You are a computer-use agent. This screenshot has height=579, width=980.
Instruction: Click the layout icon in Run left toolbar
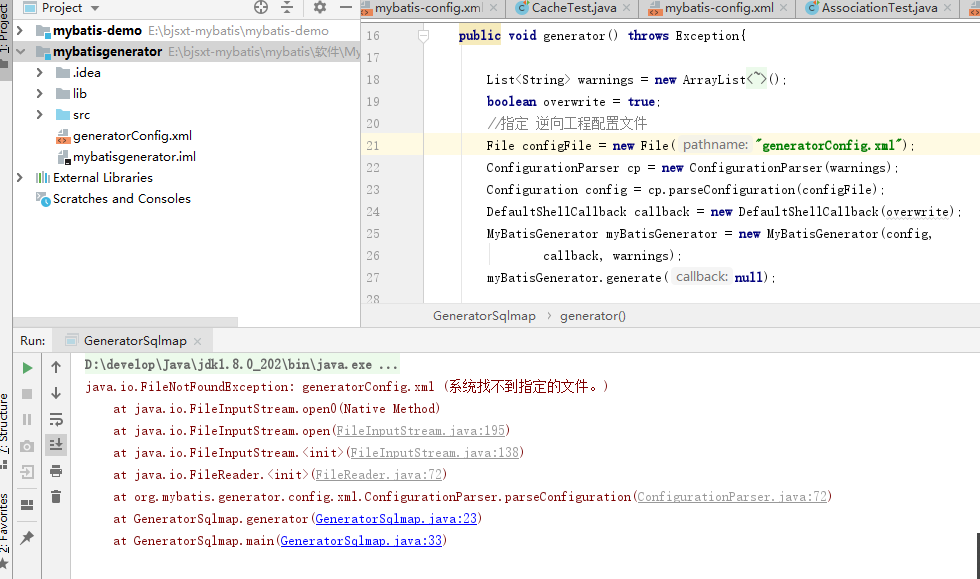(27, 505)
